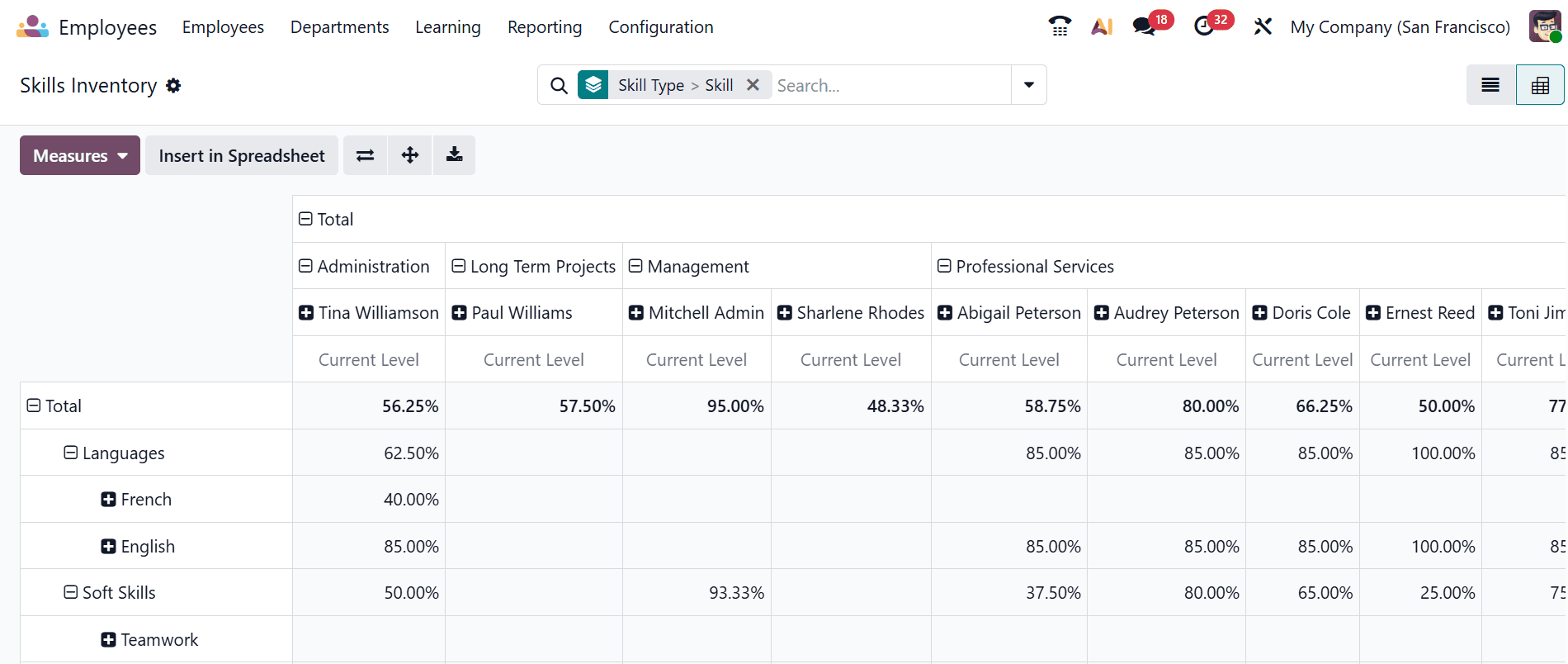Click French 40.00% cell
Viewport: 1568px width, 664px height.
click(369, 499)
